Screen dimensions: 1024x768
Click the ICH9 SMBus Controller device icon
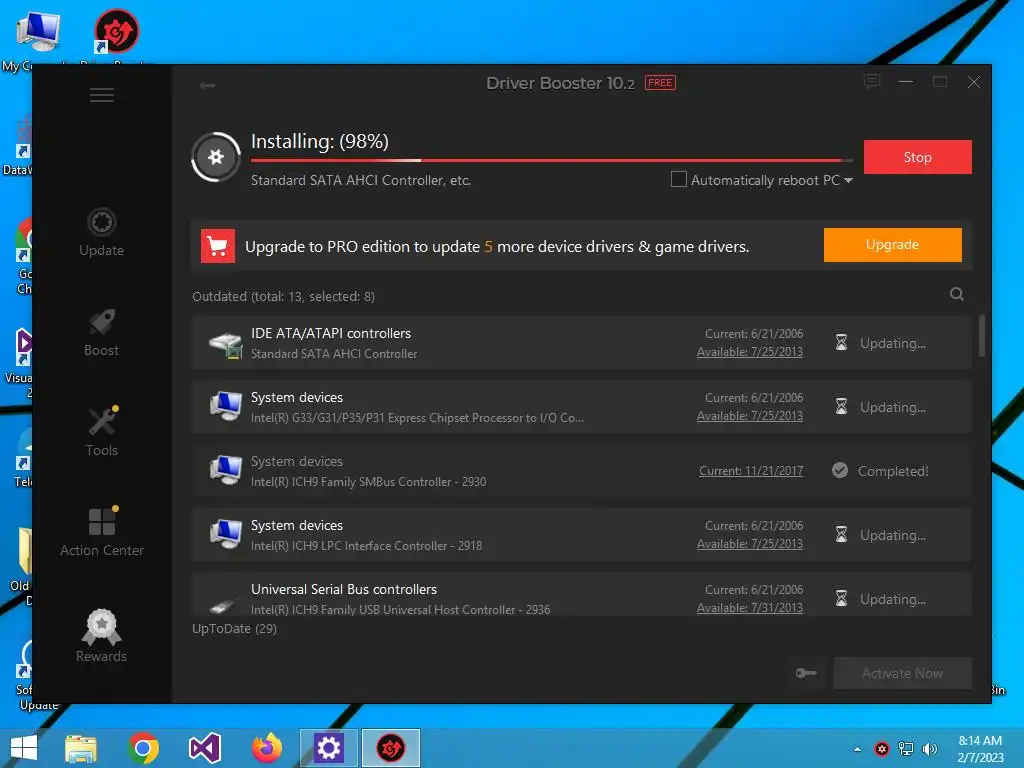point(225,471)
